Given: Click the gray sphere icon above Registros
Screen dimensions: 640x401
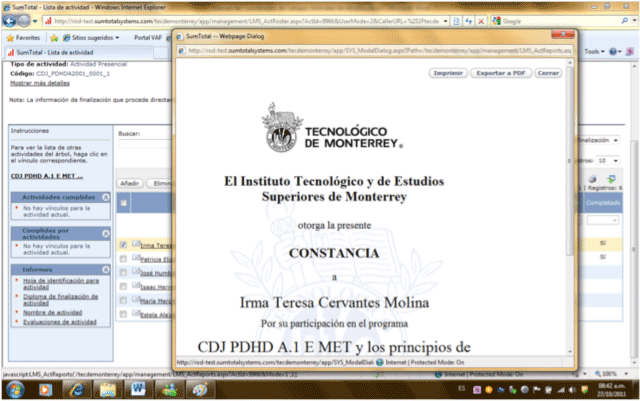Looking at the screenshot, I should [x=592, y=178].
